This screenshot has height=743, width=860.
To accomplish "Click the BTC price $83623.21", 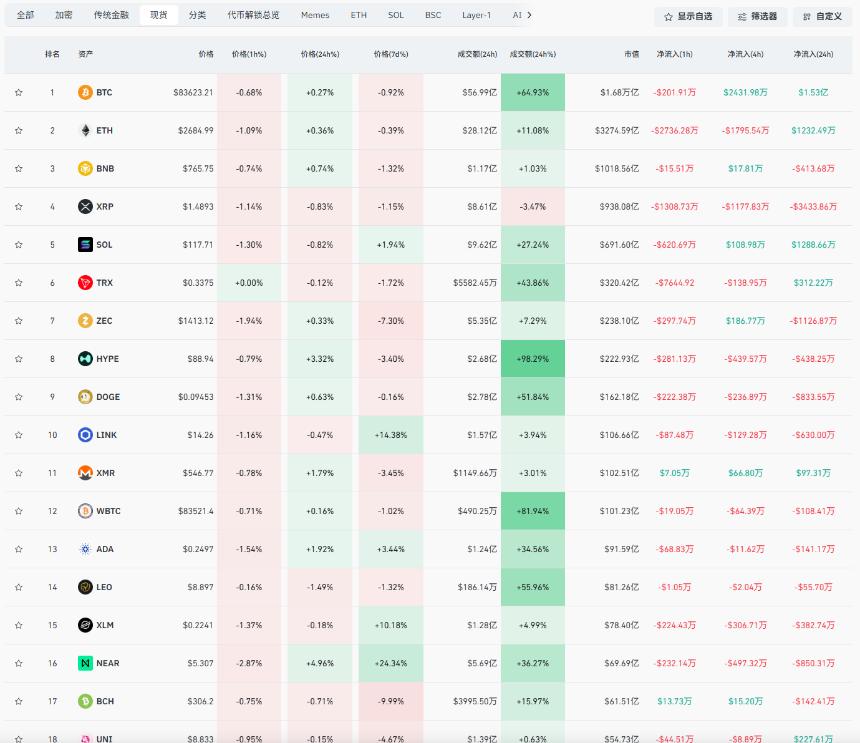I will 193,93.
